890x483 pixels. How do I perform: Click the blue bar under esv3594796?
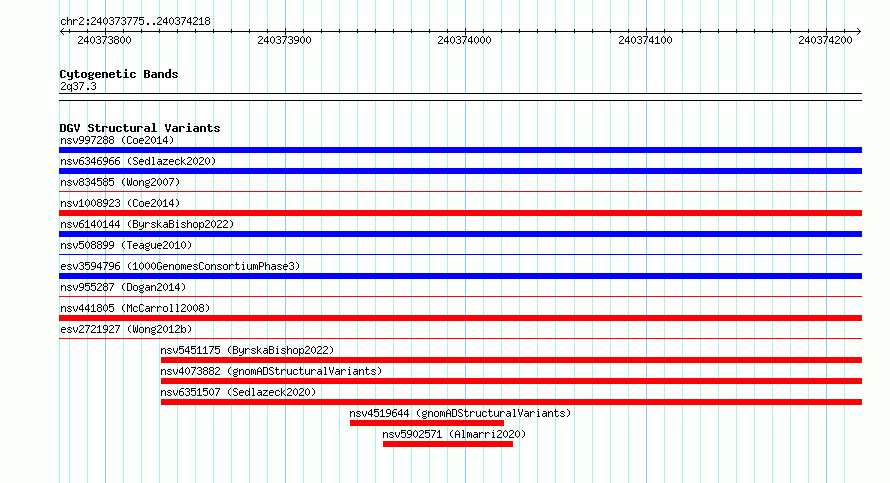[460, 276]
